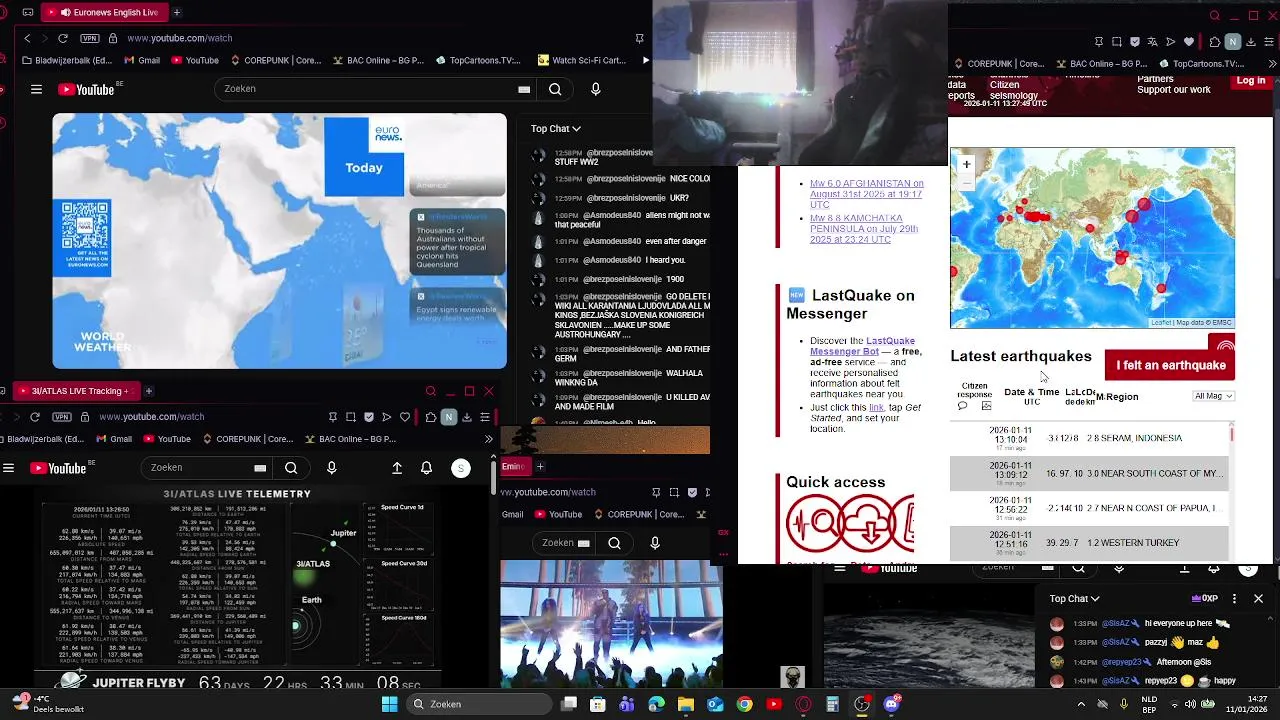Open new tab beside Euronews tab
The image size is (1280, 720).
click(176, 12)
